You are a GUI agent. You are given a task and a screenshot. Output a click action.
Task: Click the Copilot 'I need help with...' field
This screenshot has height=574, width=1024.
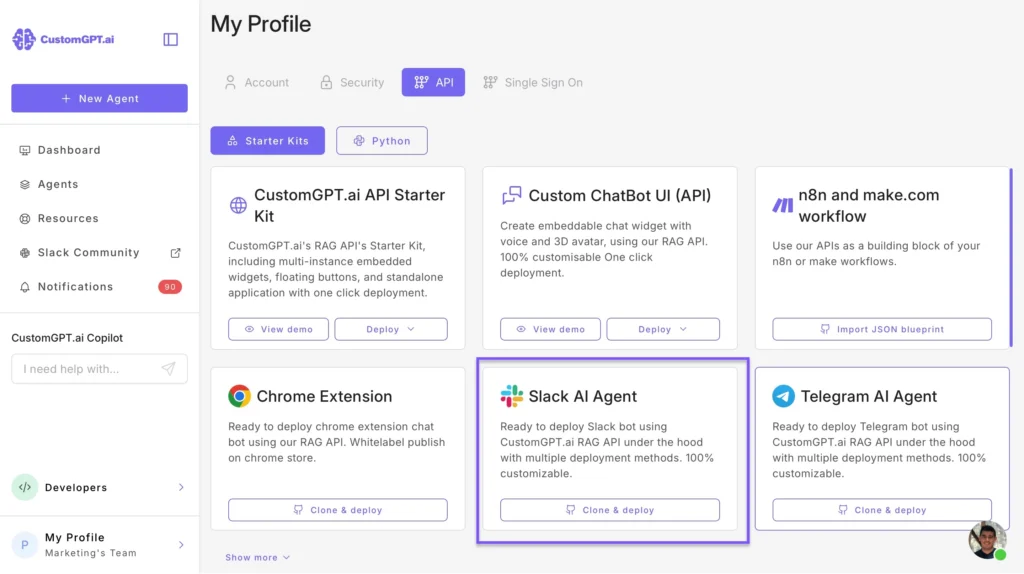tap(99, 369)
